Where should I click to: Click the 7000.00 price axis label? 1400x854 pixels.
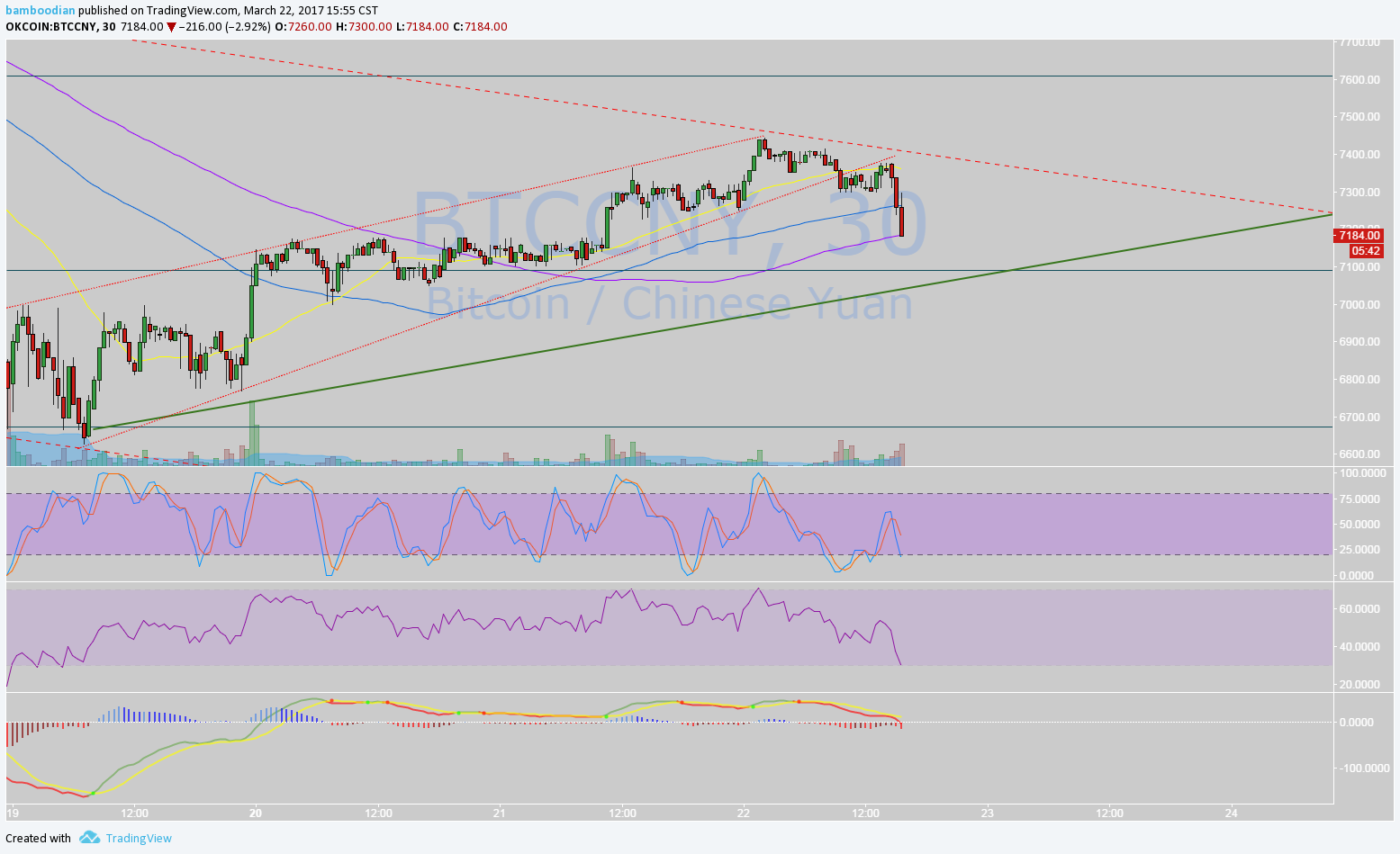coord(1359,305)
